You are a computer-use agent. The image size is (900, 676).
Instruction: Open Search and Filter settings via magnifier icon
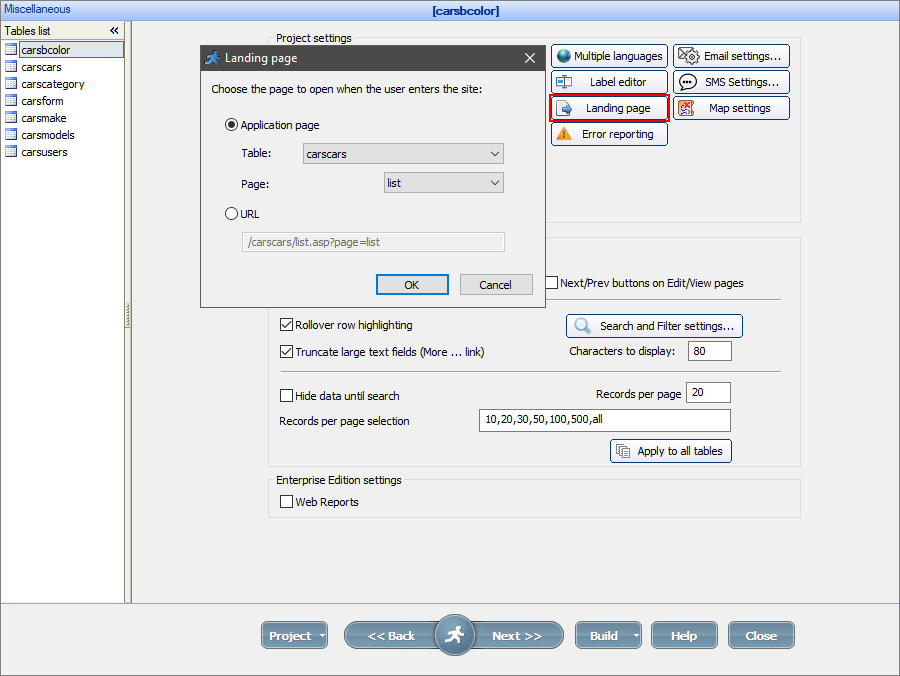(581, 326)
